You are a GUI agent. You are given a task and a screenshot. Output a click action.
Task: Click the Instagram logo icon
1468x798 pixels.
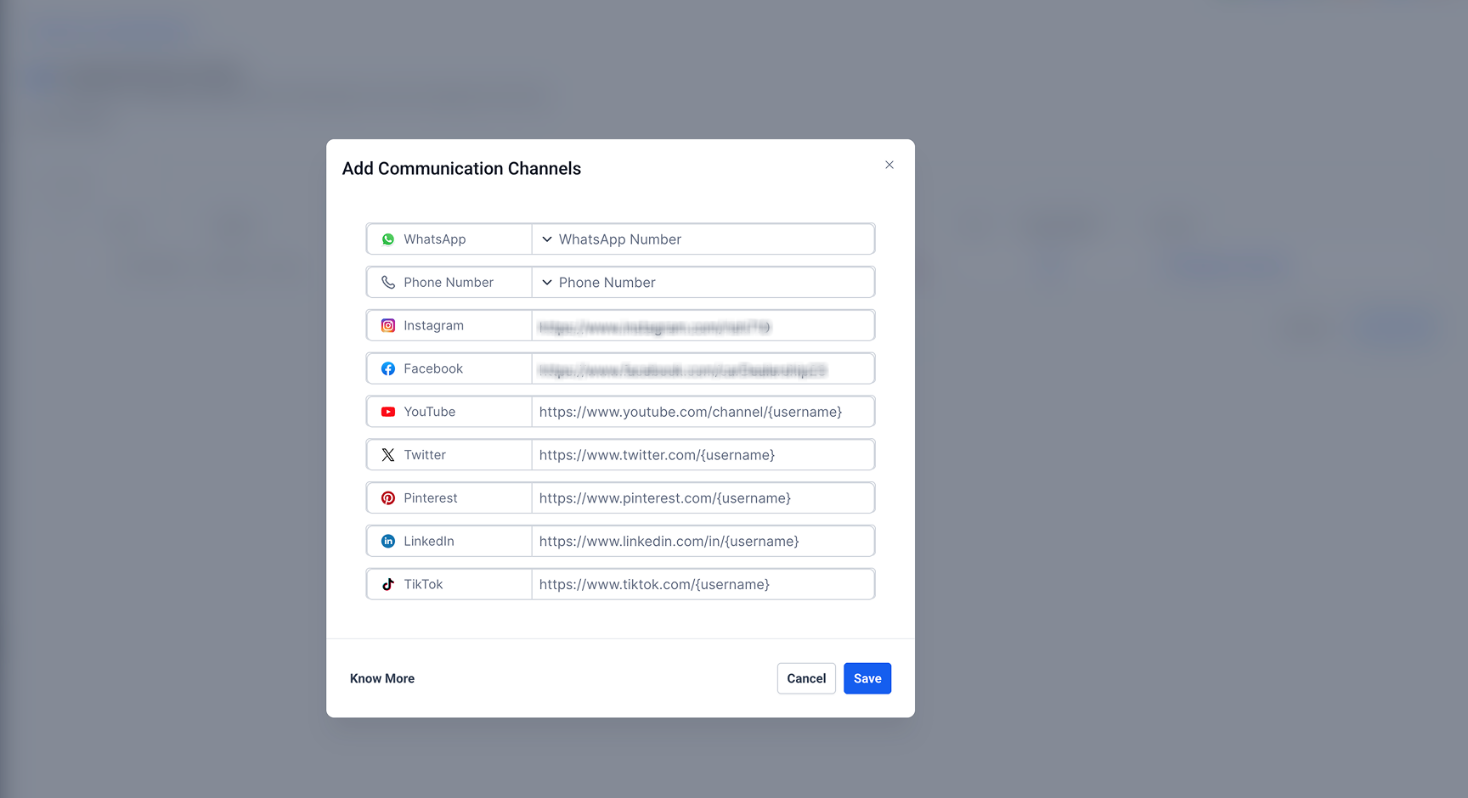[388, 325]
